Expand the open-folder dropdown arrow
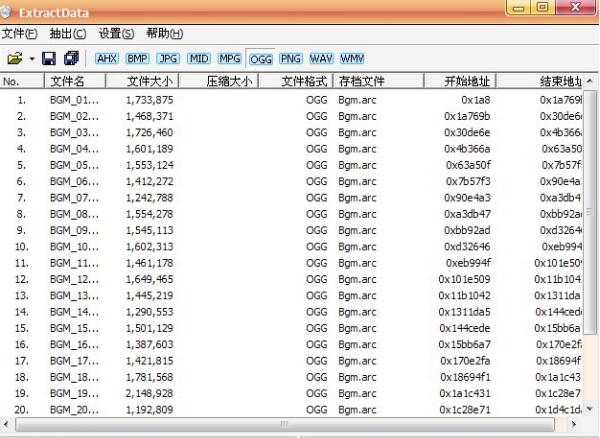This screenshot has width=600, height=438. pyautogui.click(x=32, y=59)
